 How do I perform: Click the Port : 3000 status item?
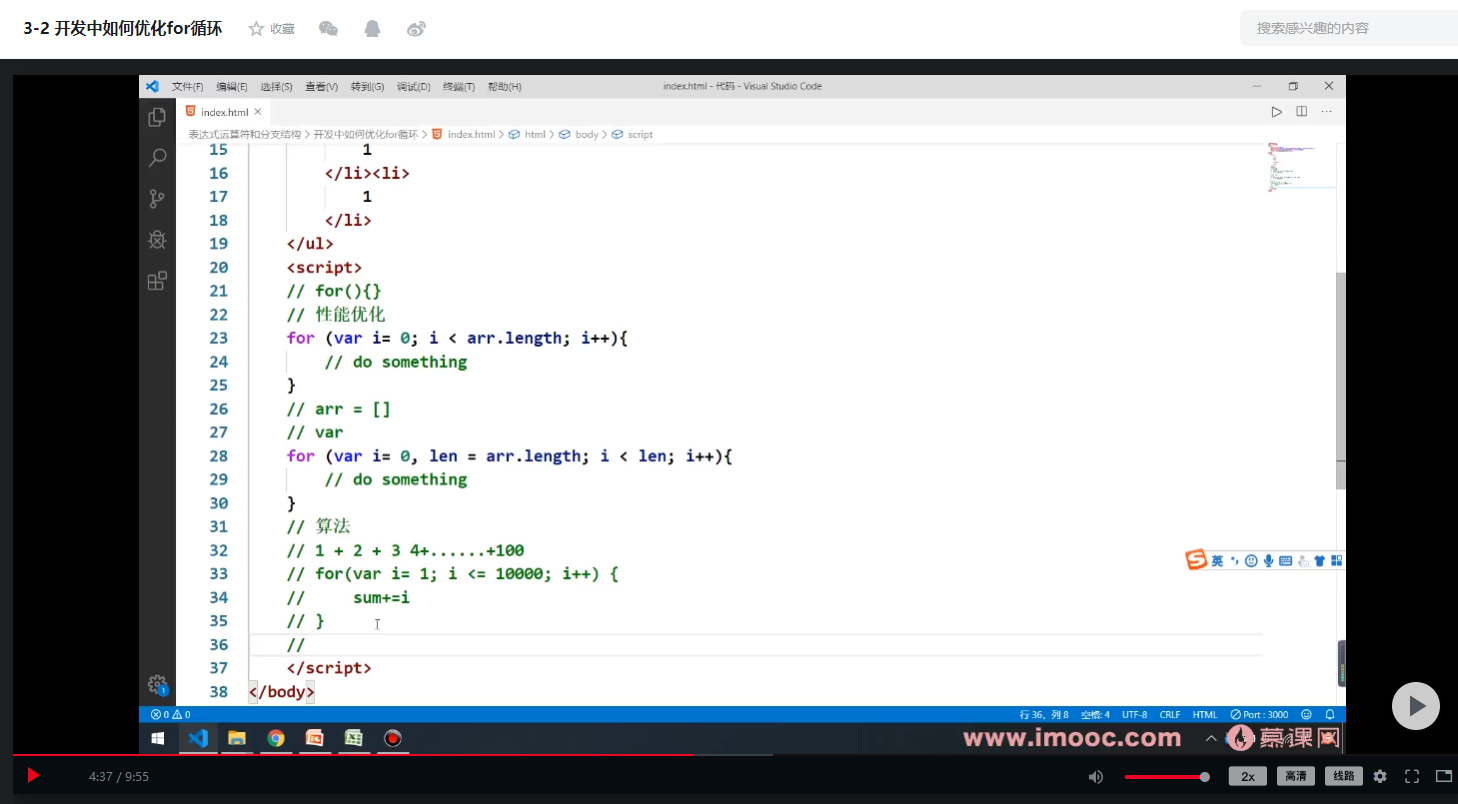point(1259,715)
